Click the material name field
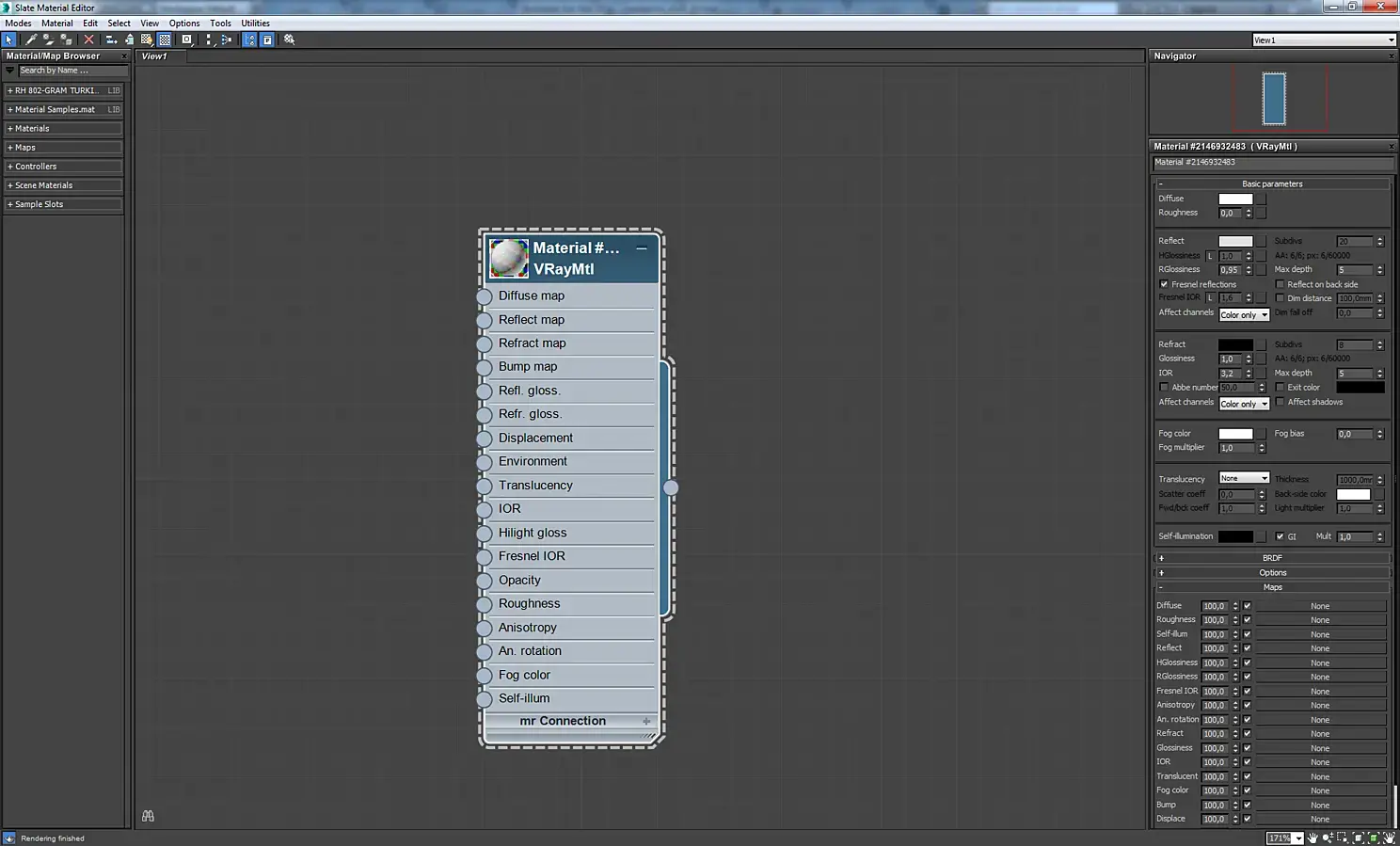Screen dimensions: 1400x846 coord(1272,163)
